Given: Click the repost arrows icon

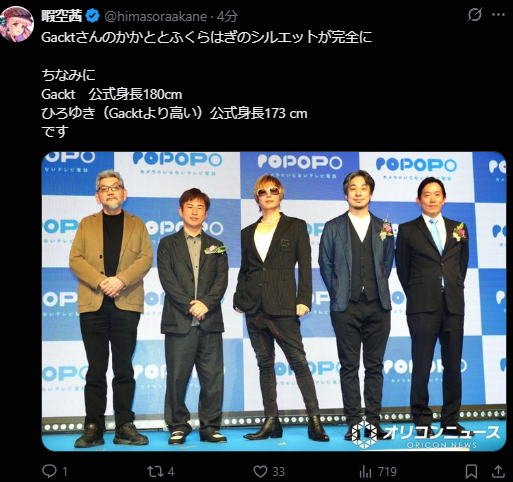Looking at the screenshot, I should pos(155,471).
